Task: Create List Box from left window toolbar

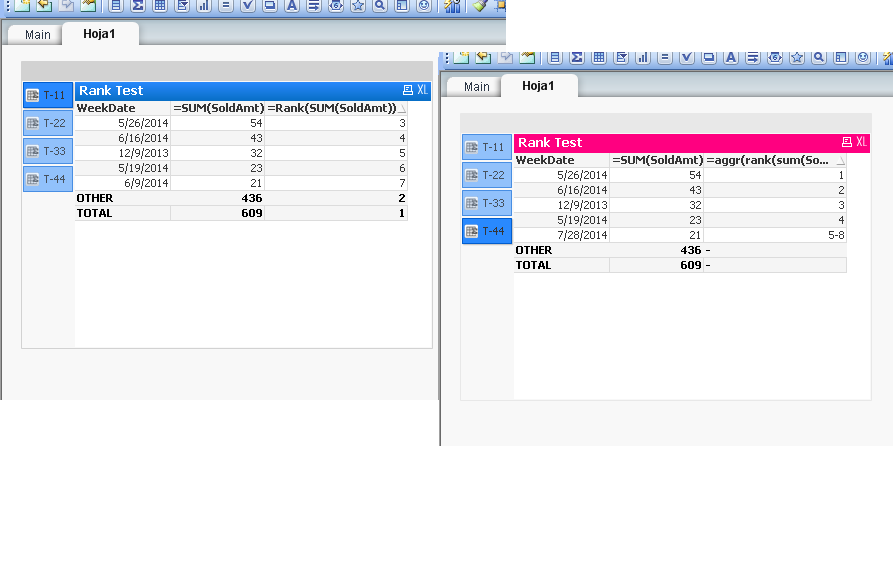Action: coord(116,6)
